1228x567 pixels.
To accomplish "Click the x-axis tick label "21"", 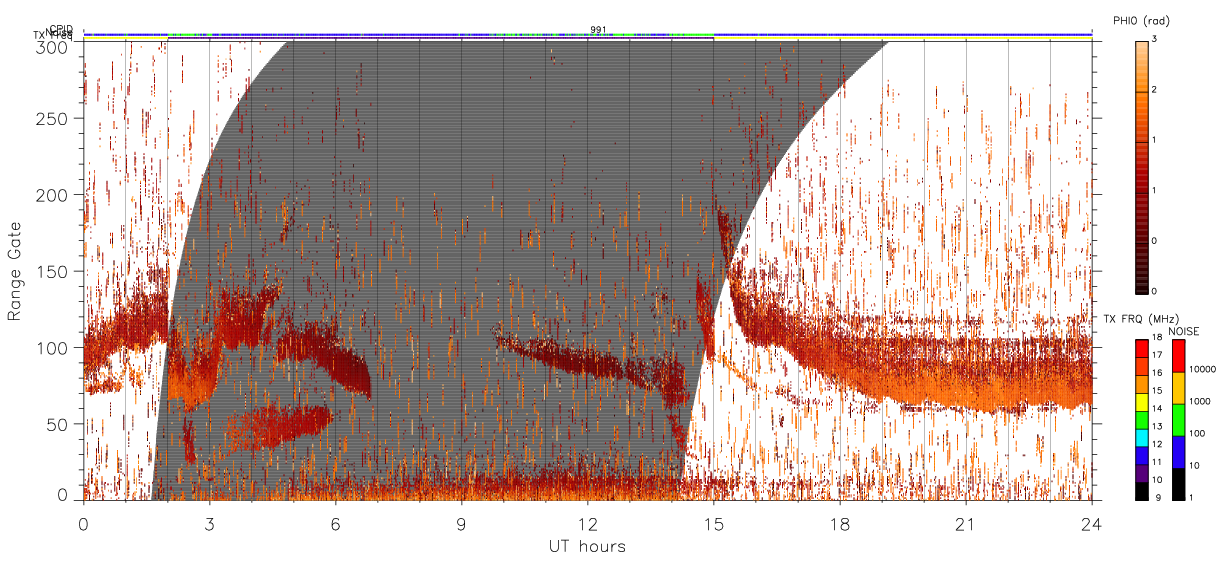I will point(966,524).
